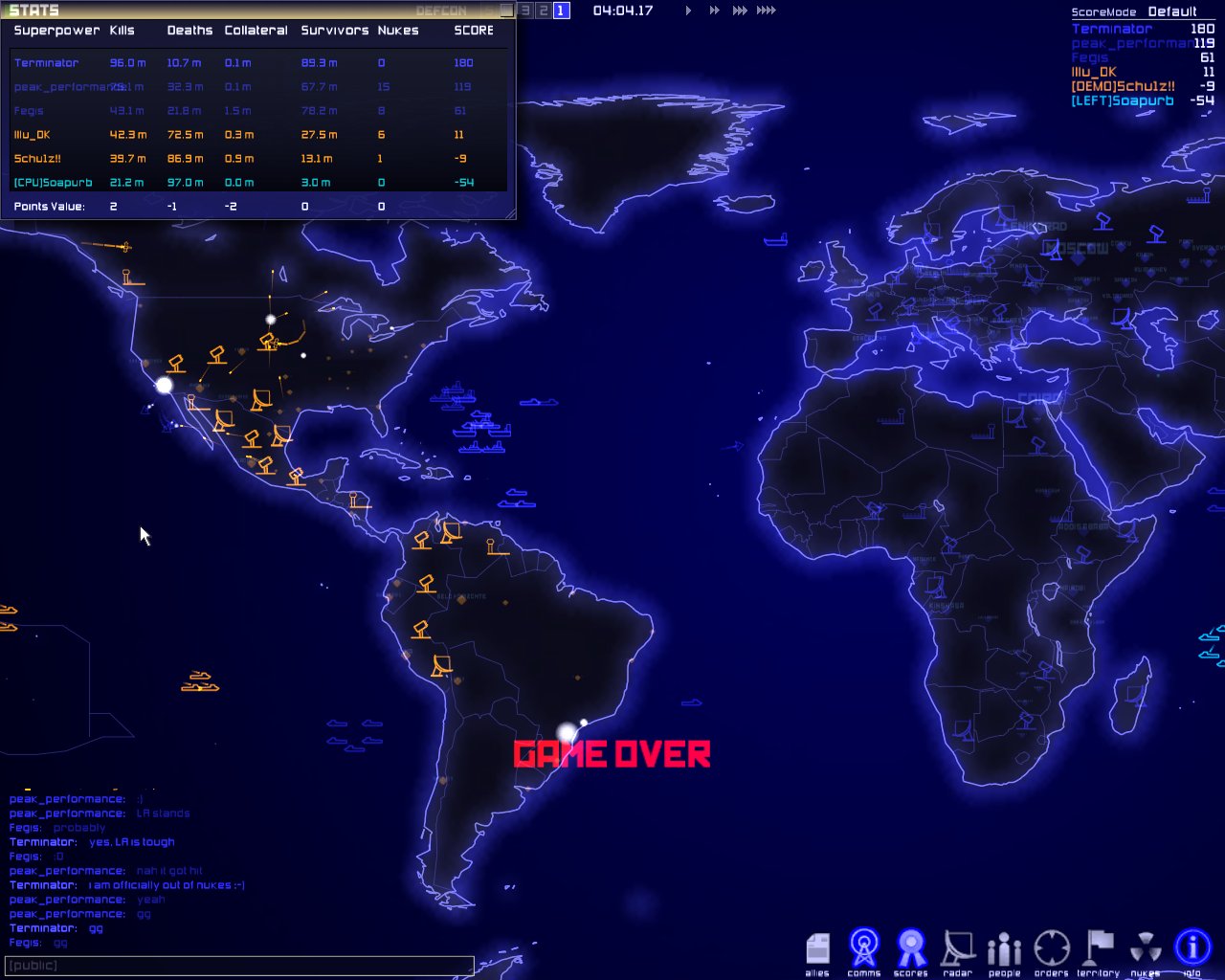Toggle the radar coverage overlay
The image size is (1225, 980).
tap(958, 949)
